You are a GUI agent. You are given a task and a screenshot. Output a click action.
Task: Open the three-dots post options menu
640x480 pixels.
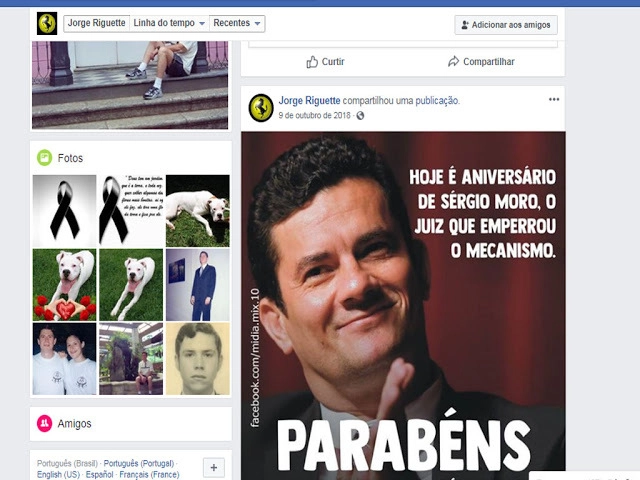[554, 100]
